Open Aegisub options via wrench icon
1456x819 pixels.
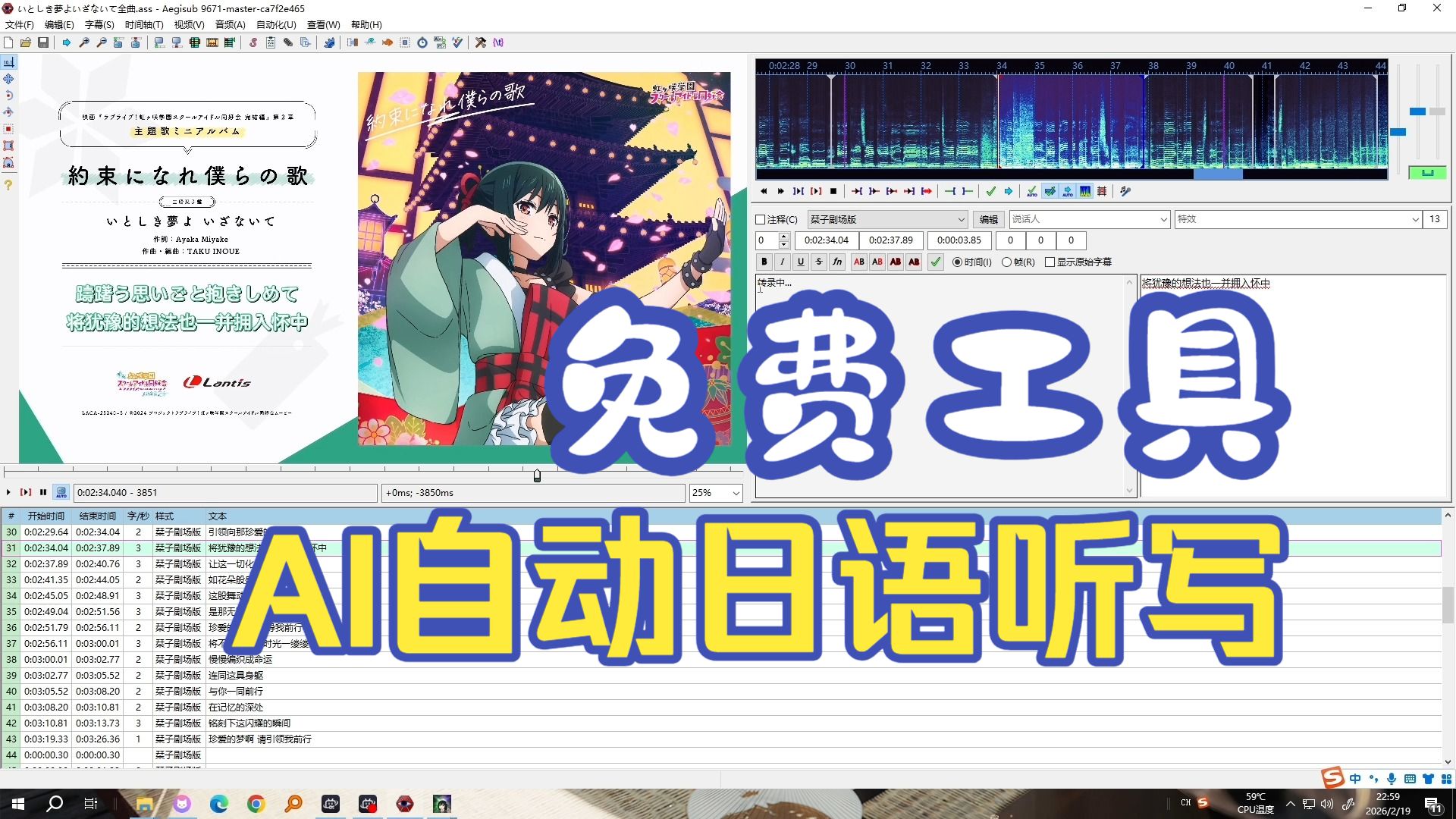point(481,43)
